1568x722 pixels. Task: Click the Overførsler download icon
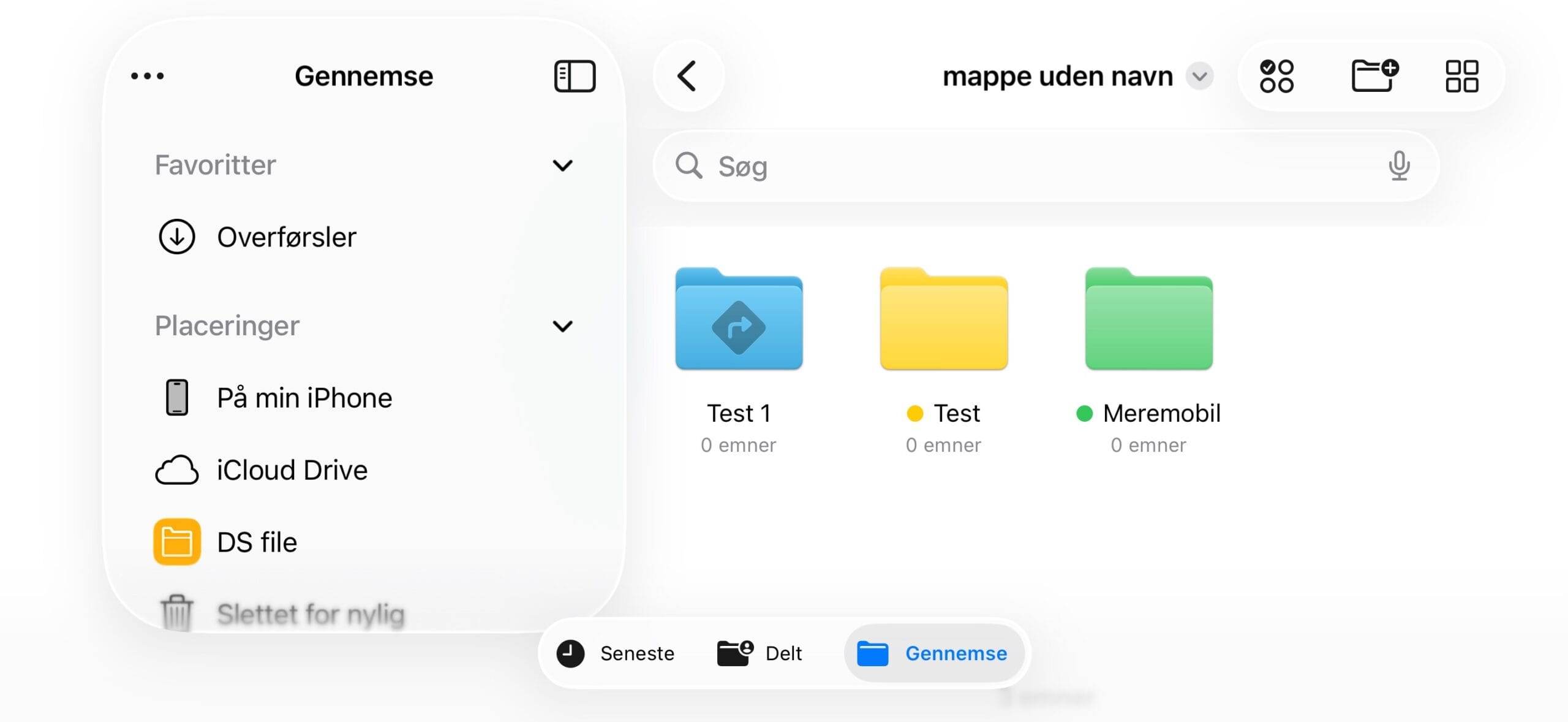[x=176, y=237]
